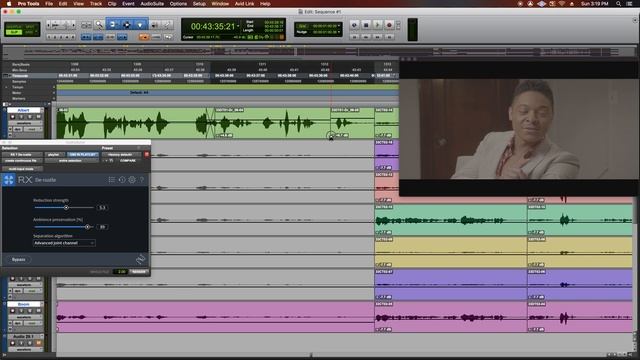
Task: Open RX De-rustle help question mark
Action: coord(142,180)
